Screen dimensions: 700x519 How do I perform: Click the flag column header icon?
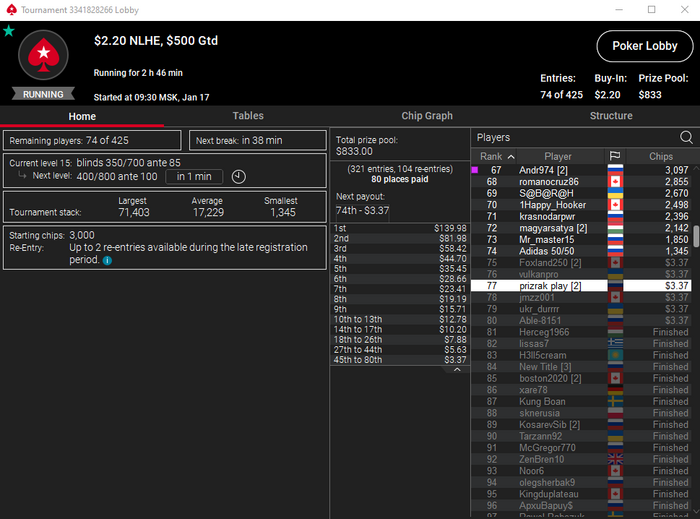tap(615, 156)
